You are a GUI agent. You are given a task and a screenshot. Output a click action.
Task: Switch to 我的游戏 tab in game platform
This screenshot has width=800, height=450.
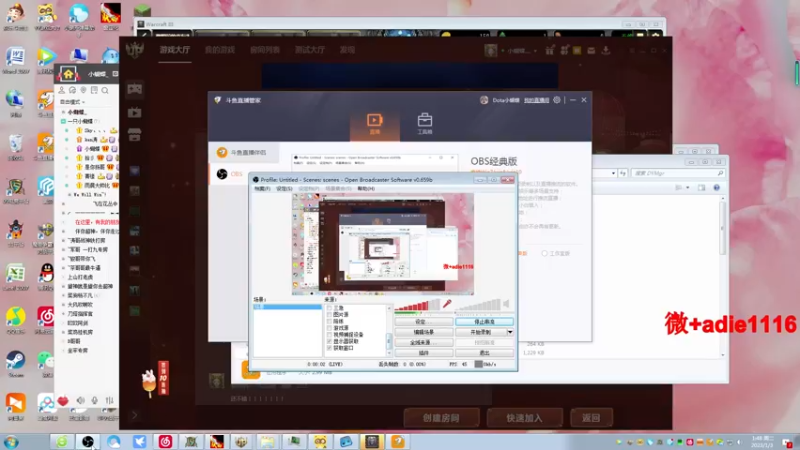(x=220, y=49)
